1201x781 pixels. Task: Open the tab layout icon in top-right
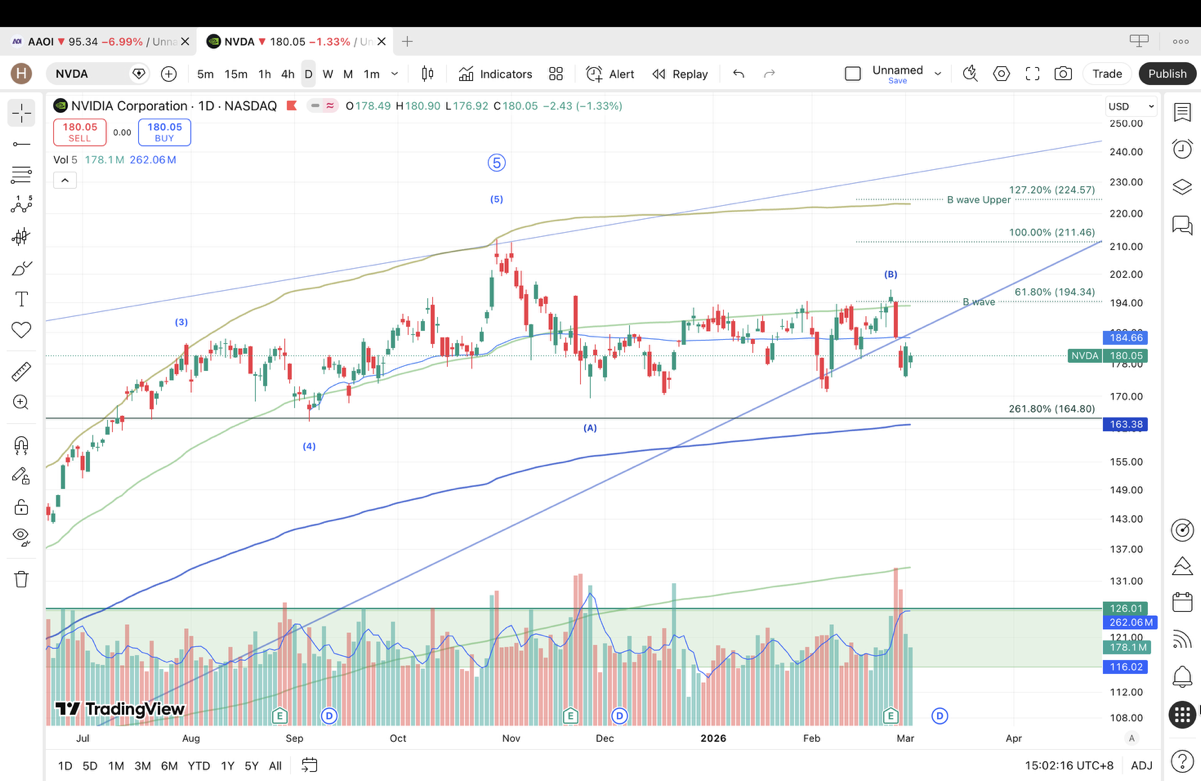point(1139,41)
